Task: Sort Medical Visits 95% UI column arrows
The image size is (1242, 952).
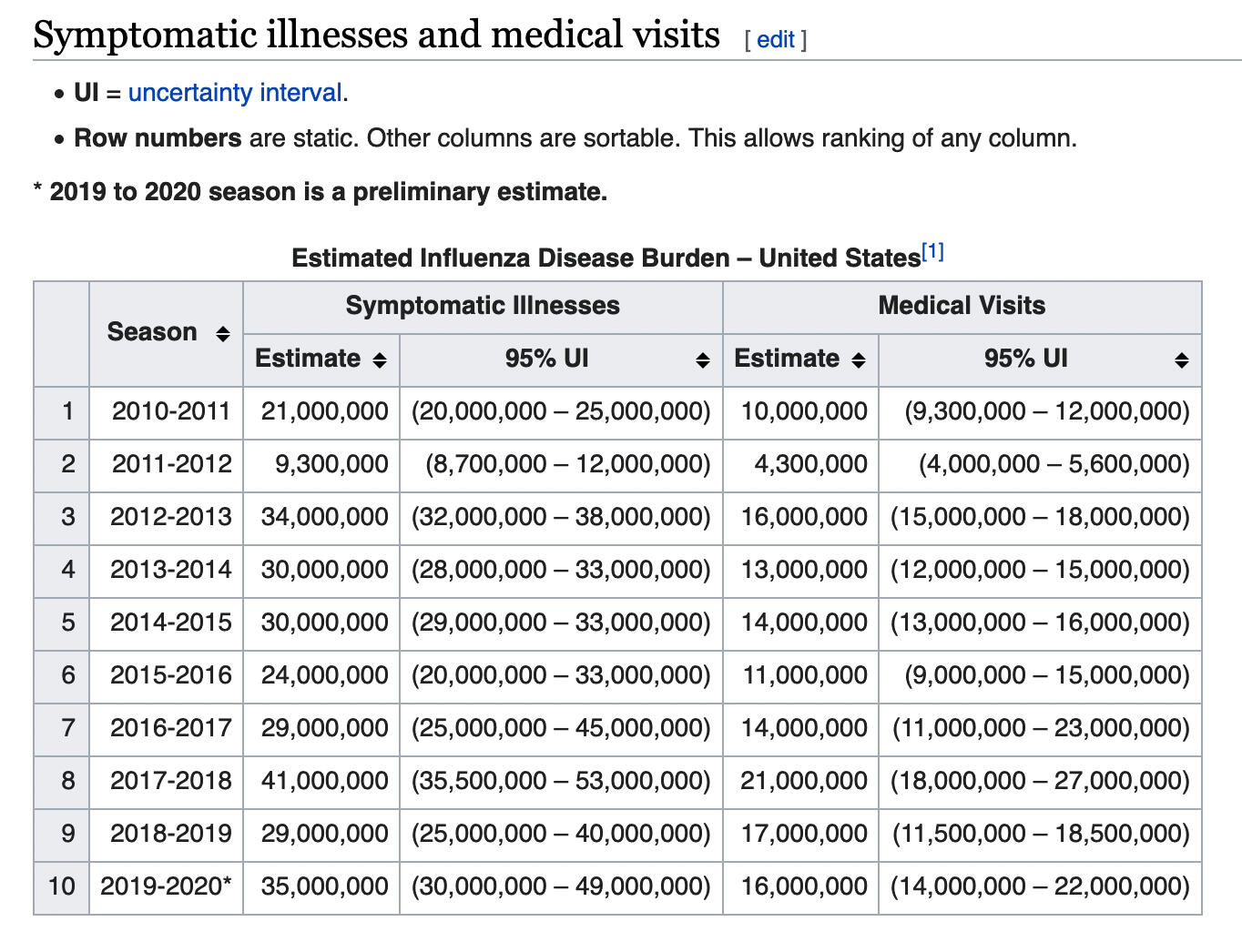Action: [x=1181, y=360]
